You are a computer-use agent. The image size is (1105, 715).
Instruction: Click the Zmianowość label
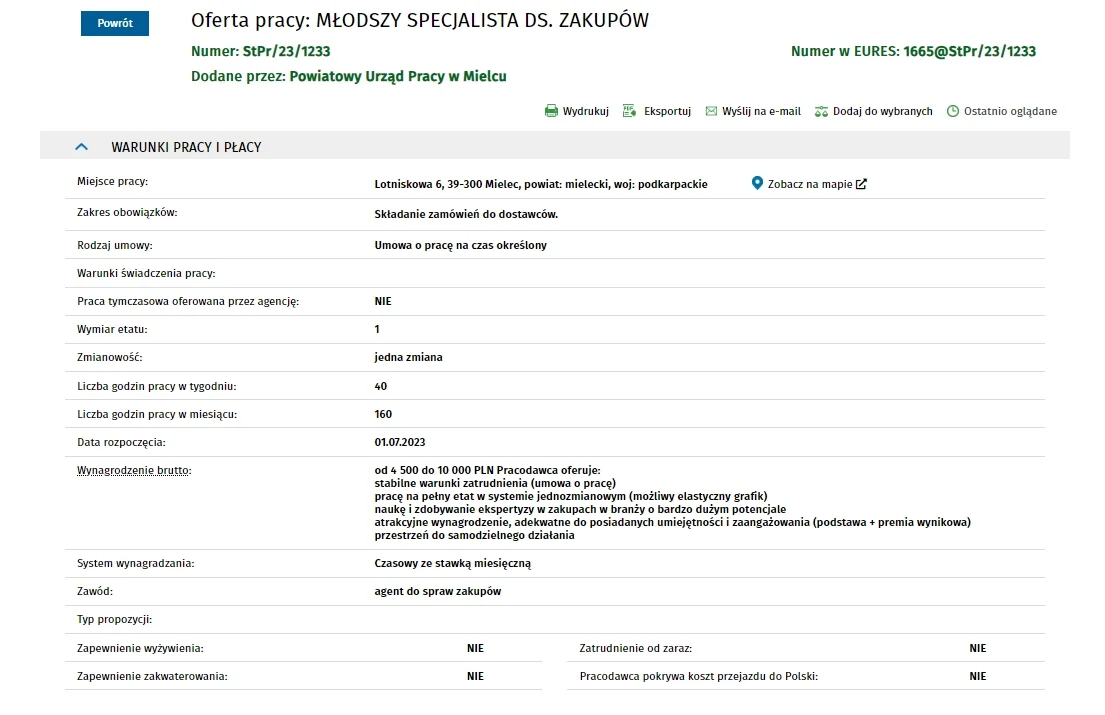coord(109,357)
